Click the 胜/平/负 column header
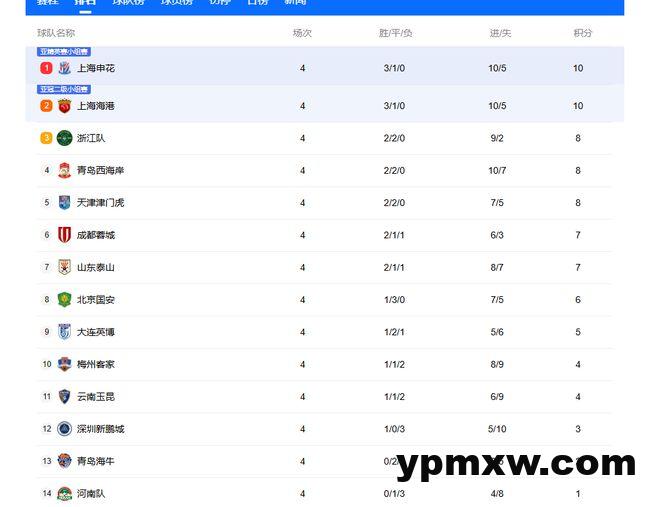 tap(395, 33)
